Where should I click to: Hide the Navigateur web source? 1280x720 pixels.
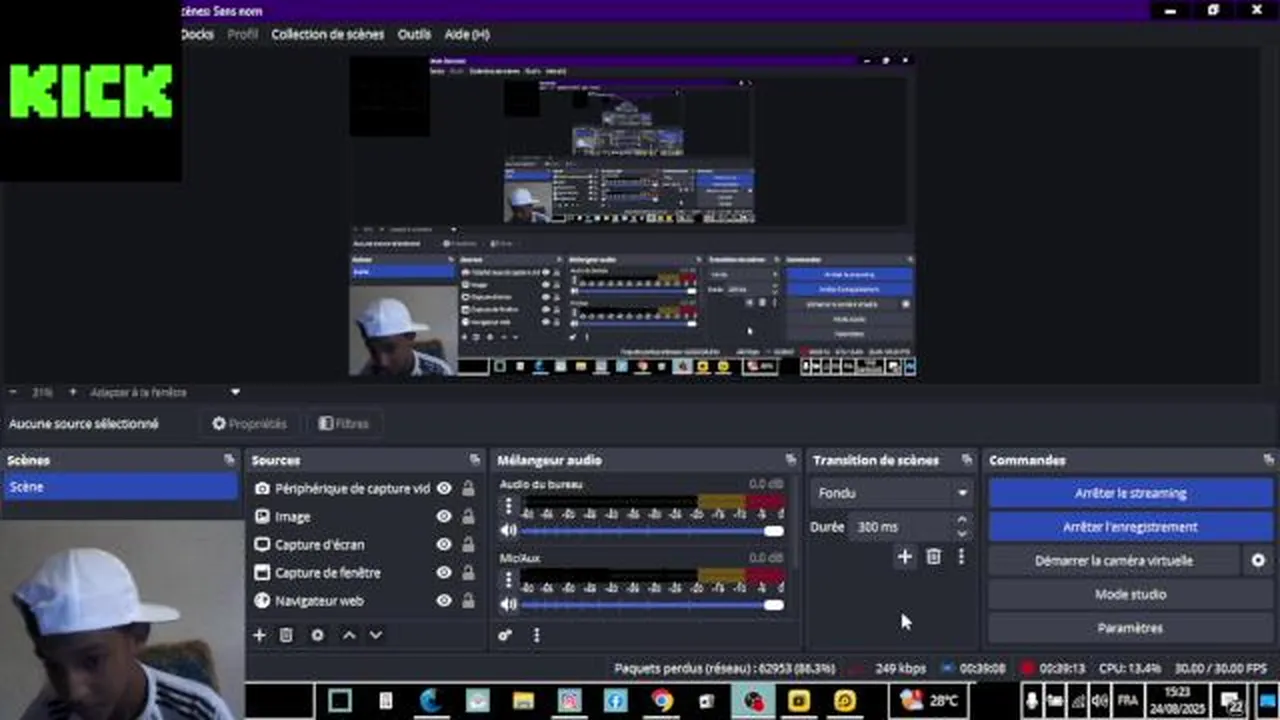click(x=444, y=601)
